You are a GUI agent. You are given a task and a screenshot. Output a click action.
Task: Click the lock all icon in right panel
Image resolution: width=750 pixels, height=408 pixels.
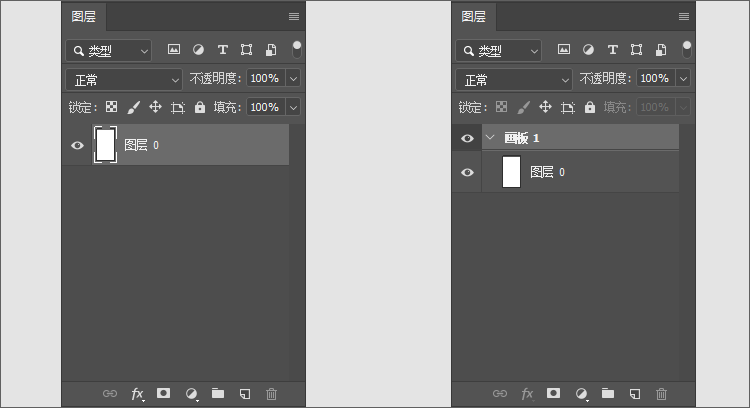point(590,107)
